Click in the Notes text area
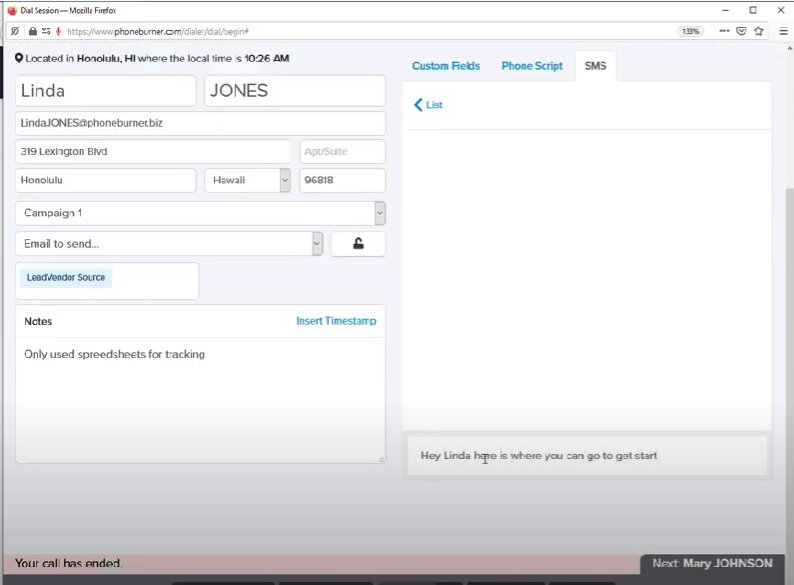 201,400
